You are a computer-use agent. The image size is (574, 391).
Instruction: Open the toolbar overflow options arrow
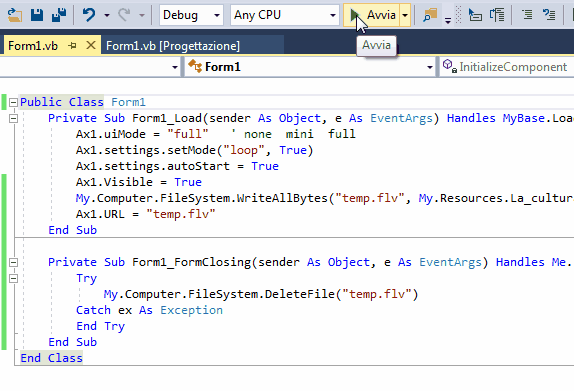pos(448,20)
